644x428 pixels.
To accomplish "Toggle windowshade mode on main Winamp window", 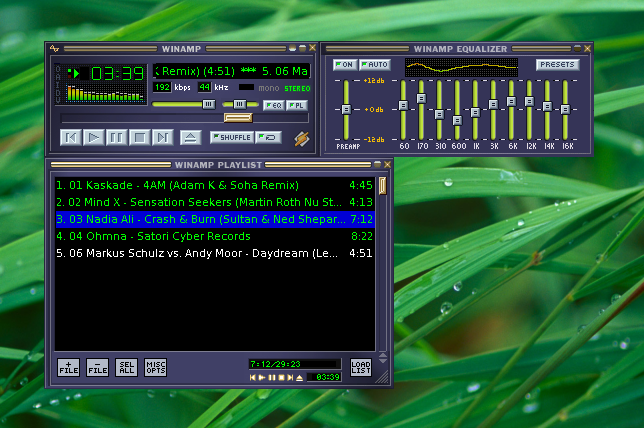I will pos(302,48).
